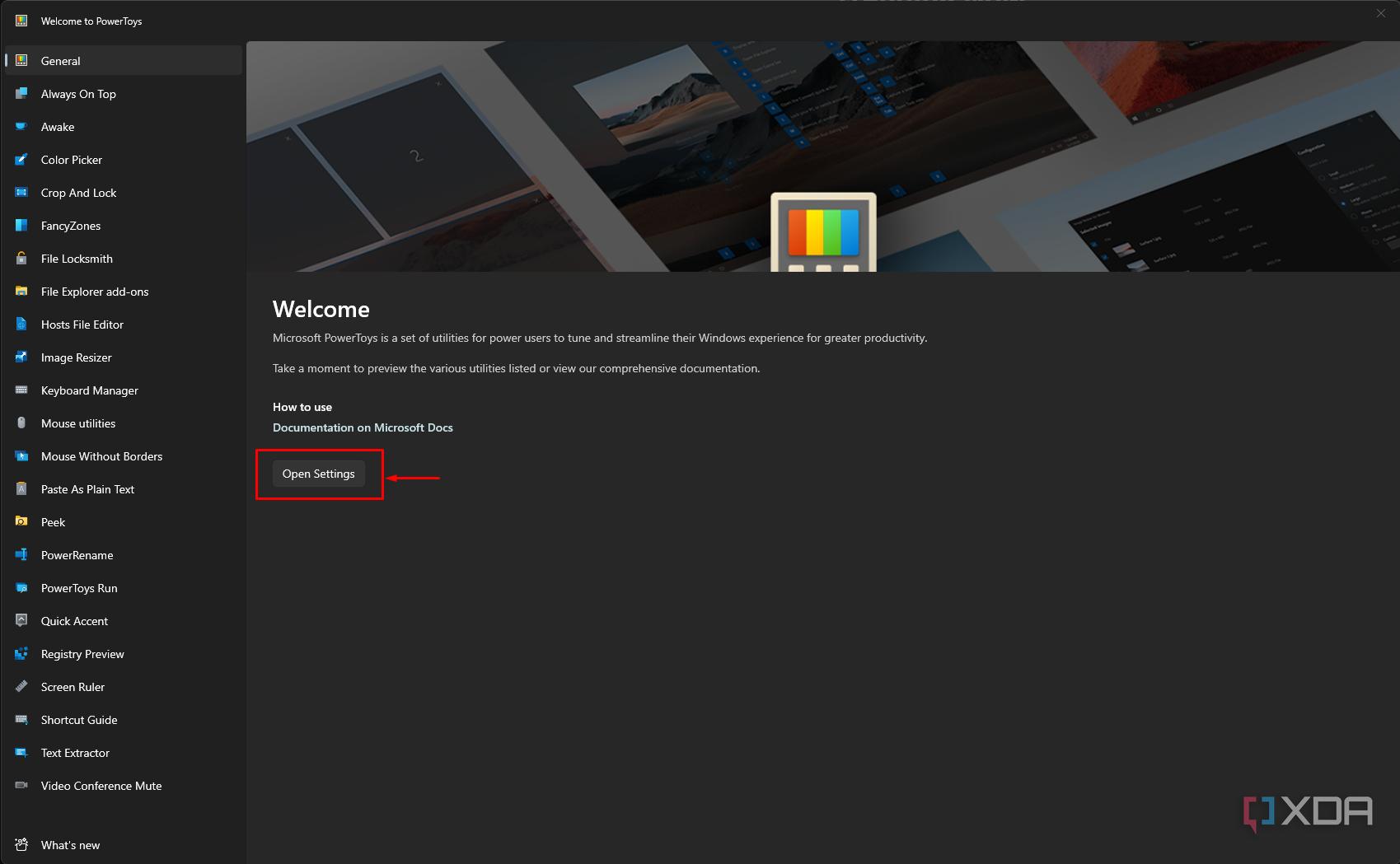This screenshot has height=864, width=1400.
Task: Click the Shortcut Guide icon
Action: coord(21,720)
